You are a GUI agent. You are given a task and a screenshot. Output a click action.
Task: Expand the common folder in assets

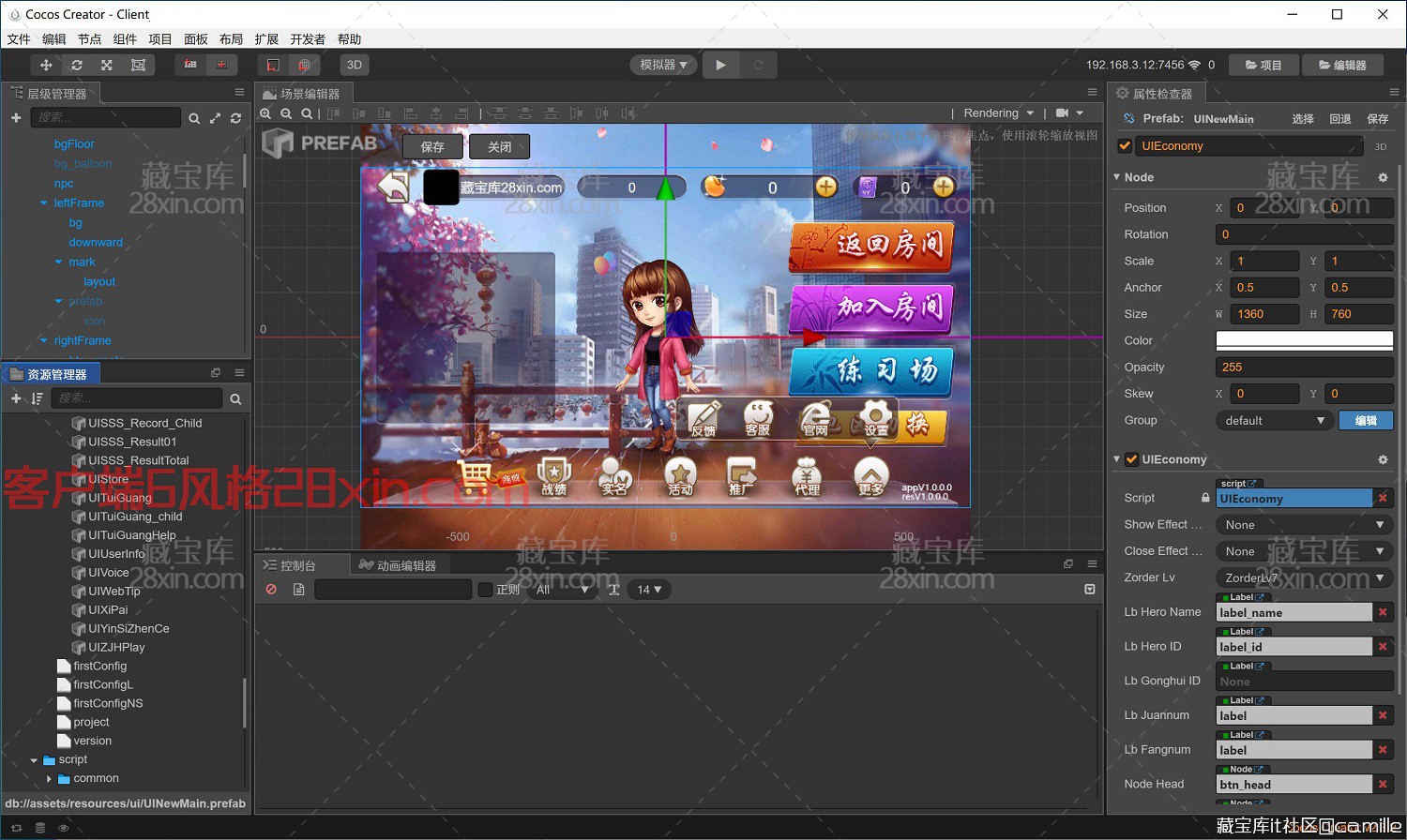49,779
